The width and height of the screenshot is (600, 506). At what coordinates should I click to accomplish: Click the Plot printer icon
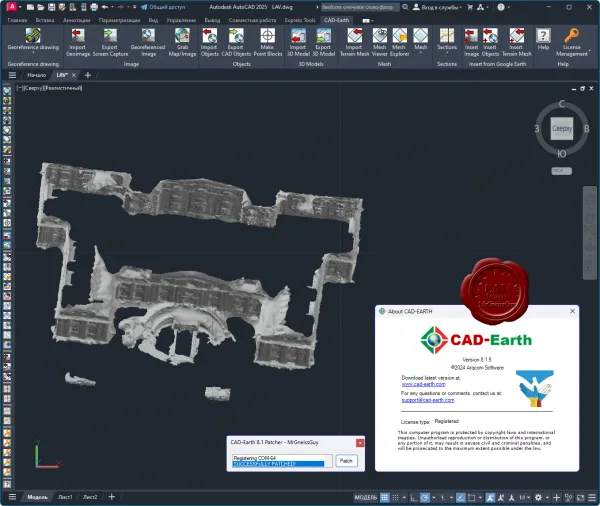coord(94,7)
